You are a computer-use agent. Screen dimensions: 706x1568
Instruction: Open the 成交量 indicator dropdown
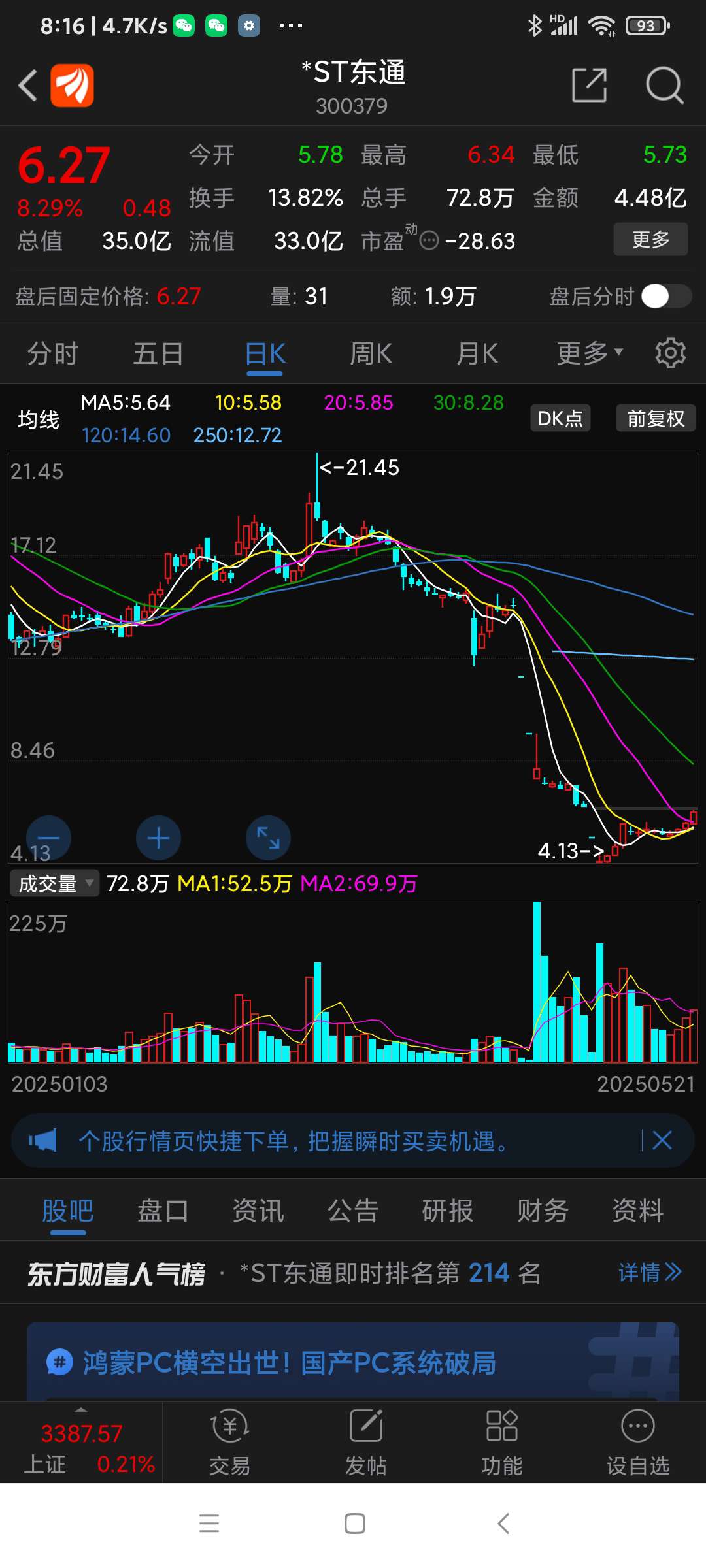(x=54, y=884)
